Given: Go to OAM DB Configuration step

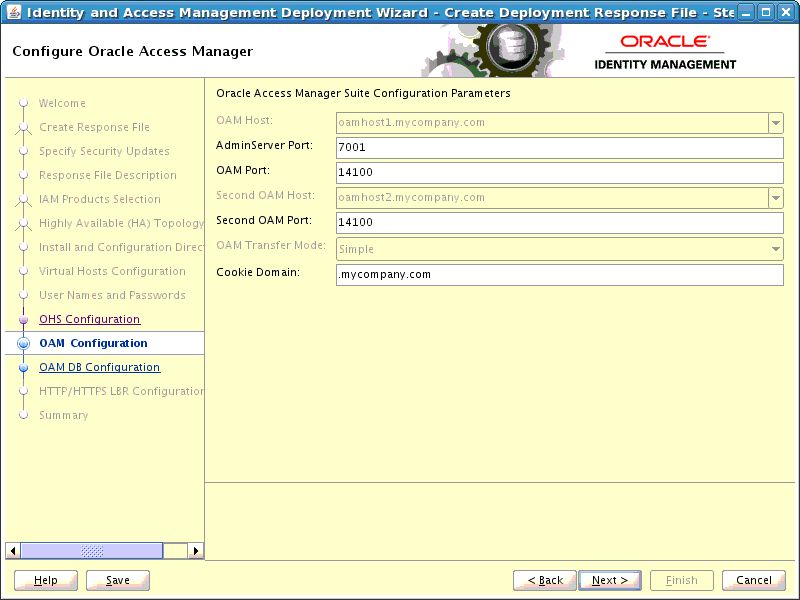Looking at the screenshot, I should (99, 367).
